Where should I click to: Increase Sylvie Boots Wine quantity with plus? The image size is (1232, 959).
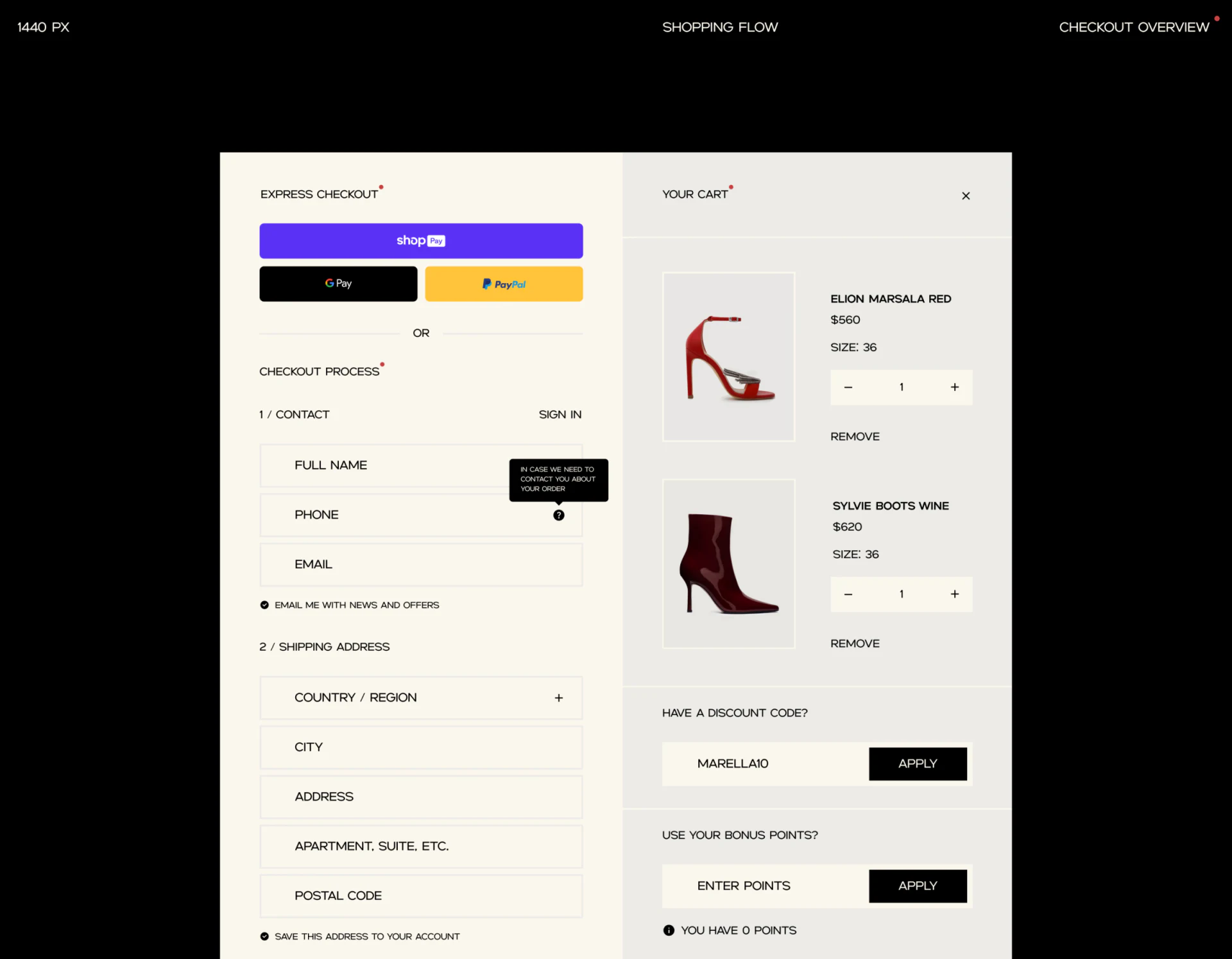coord(955,594)
